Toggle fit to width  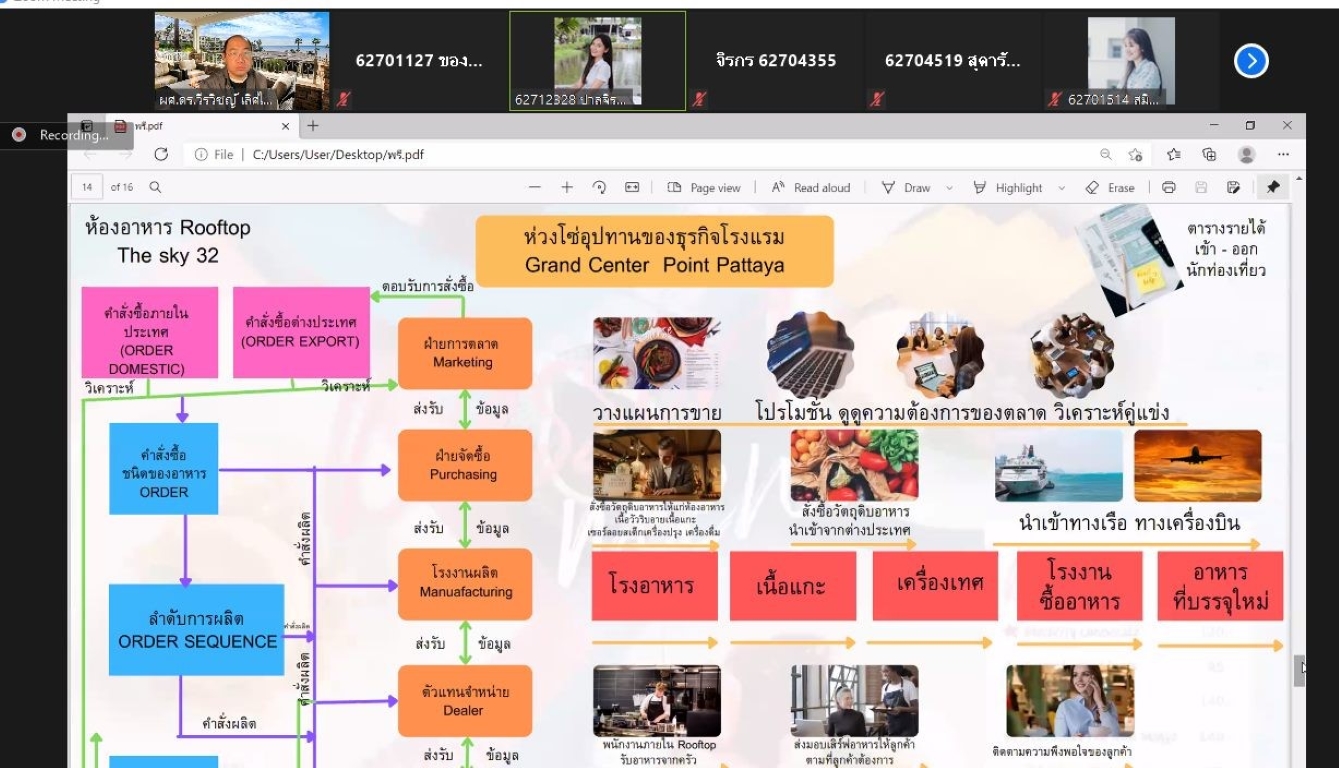(632, 187)
